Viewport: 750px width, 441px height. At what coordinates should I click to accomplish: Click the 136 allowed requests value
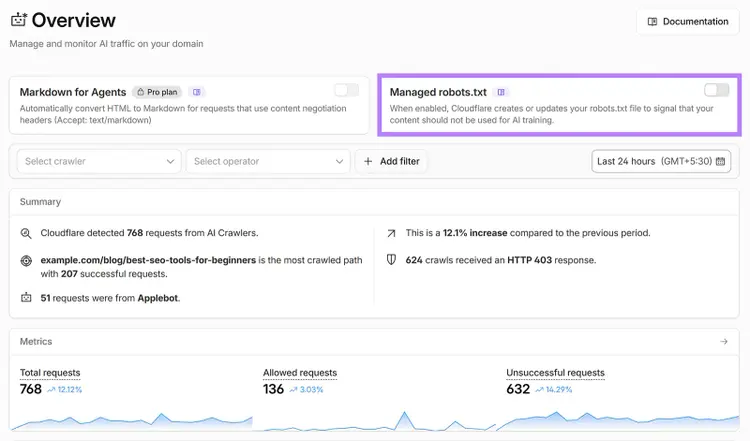click(274, 389)
